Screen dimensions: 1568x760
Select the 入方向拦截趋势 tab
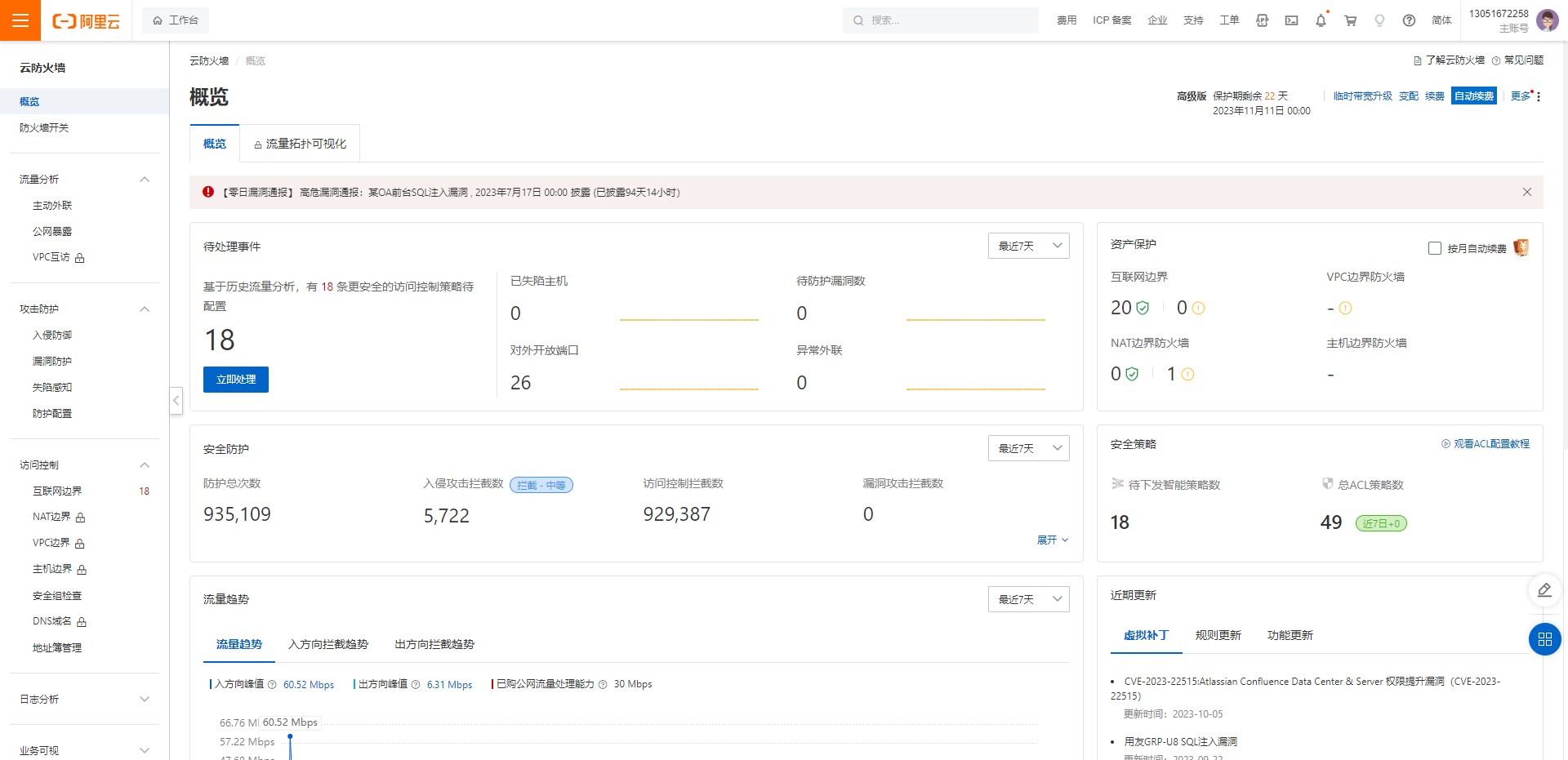coord(328,644)
